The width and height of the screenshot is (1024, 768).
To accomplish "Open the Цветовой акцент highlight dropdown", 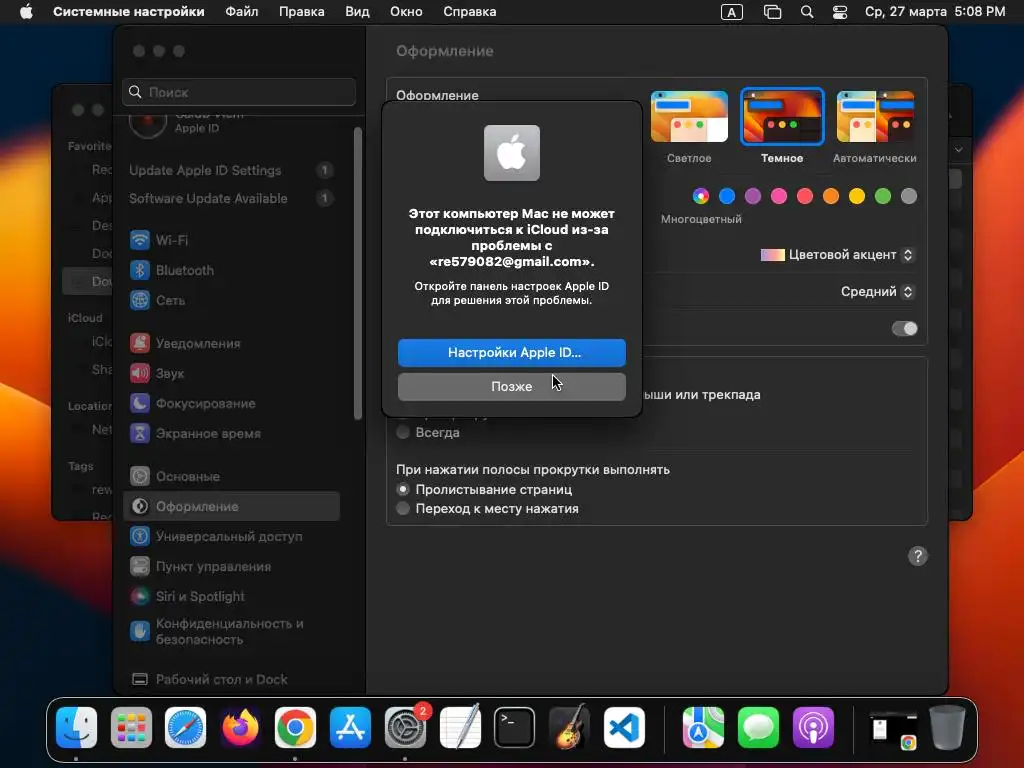I will [x=837, y=255].
